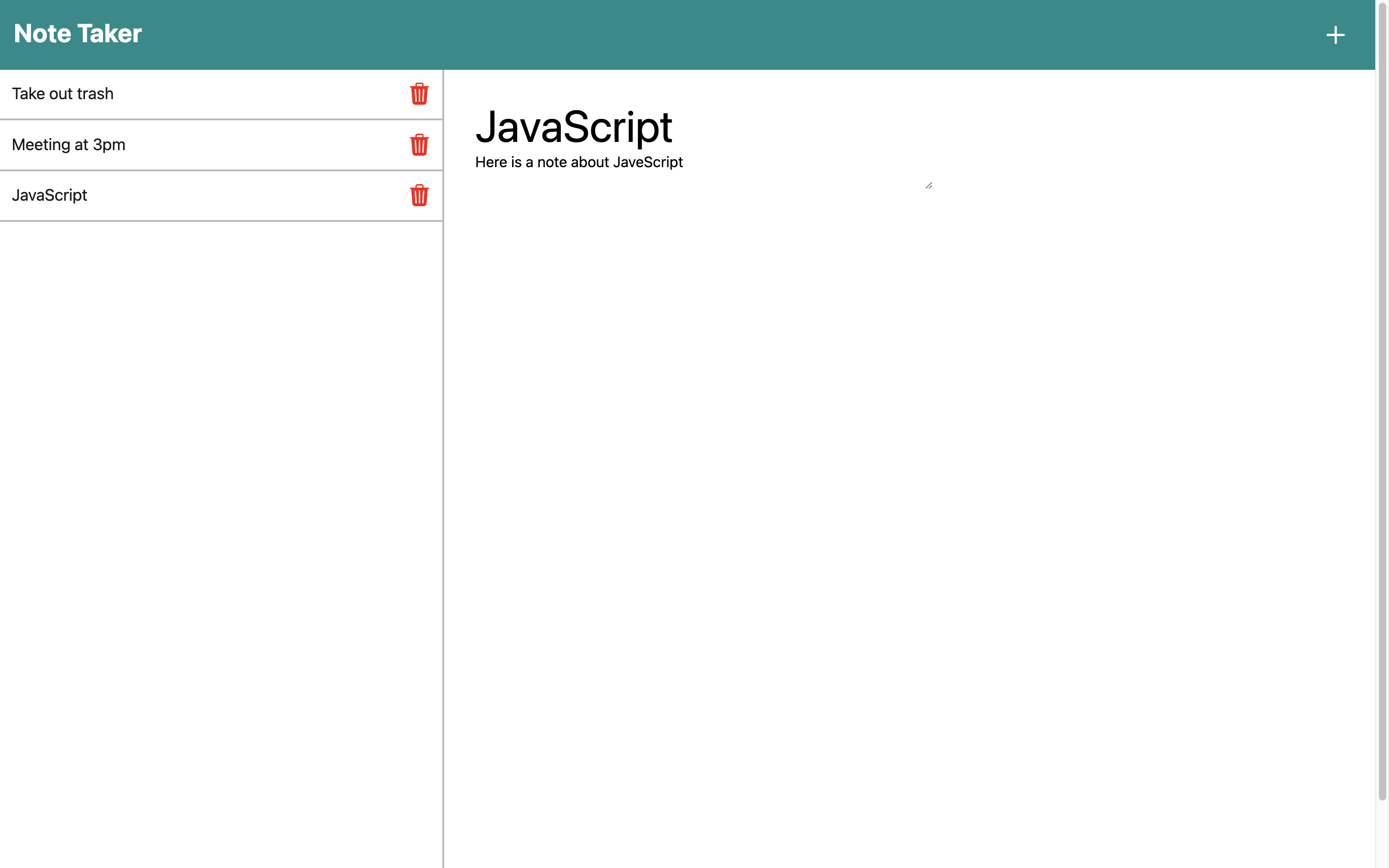Click the plus icon to add new note
Image resolution: width=1389 pixels, height=868 pixels.
coord(1335,35)
